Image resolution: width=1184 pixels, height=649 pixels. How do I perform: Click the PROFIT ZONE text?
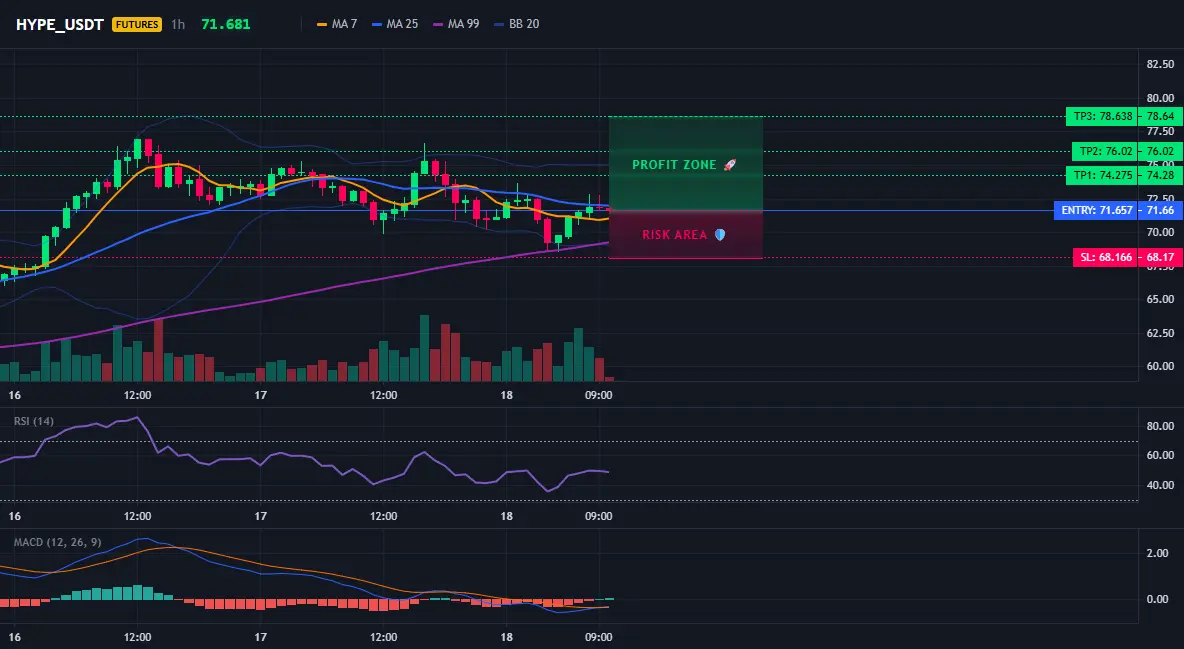674,165
